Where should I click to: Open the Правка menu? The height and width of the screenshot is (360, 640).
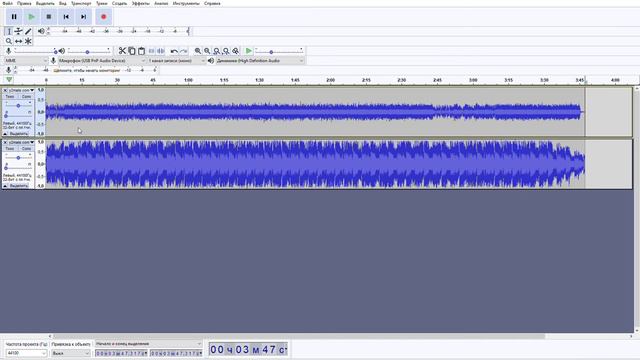pyautogui.click(x=24, y=3)
